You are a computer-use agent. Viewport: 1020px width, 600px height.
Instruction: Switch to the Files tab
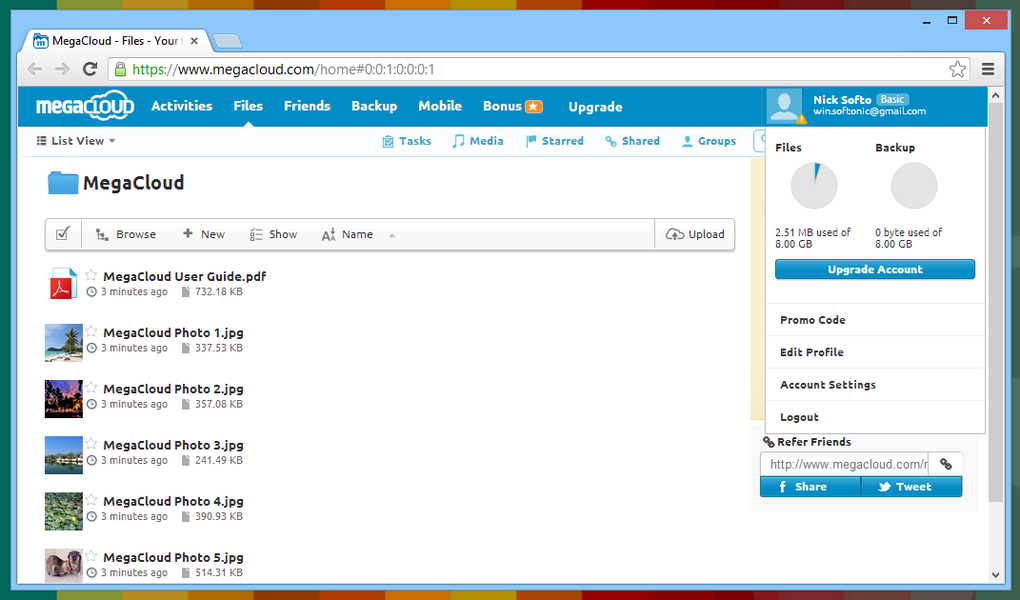pos(248,106)
